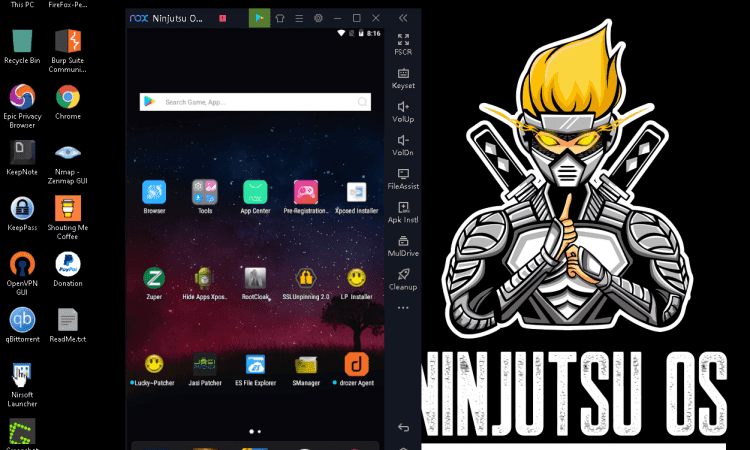Open MulDrive multi-instance manager
Viewport: 750px width, 450px height.
[x=403, y=246]
